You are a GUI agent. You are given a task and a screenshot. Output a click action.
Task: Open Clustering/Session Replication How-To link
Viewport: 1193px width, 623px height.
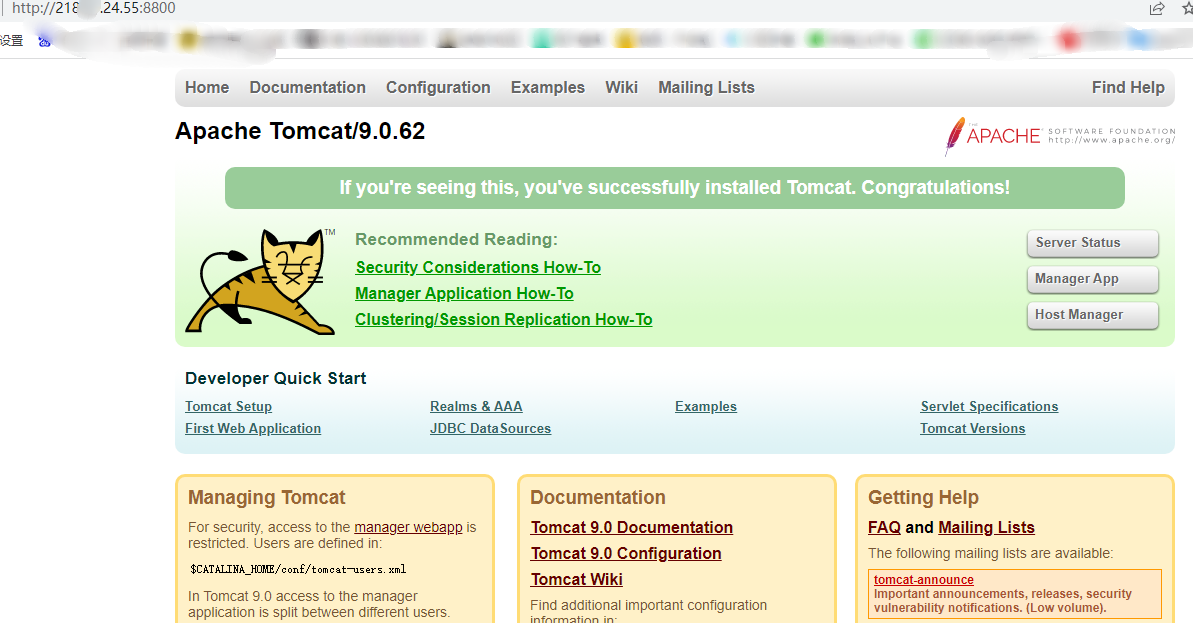tap(504, 319)
